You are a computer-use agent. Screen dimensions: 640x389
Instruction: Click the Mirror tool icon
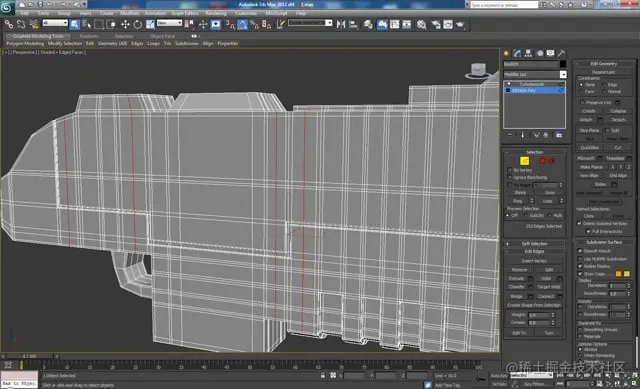341,24
